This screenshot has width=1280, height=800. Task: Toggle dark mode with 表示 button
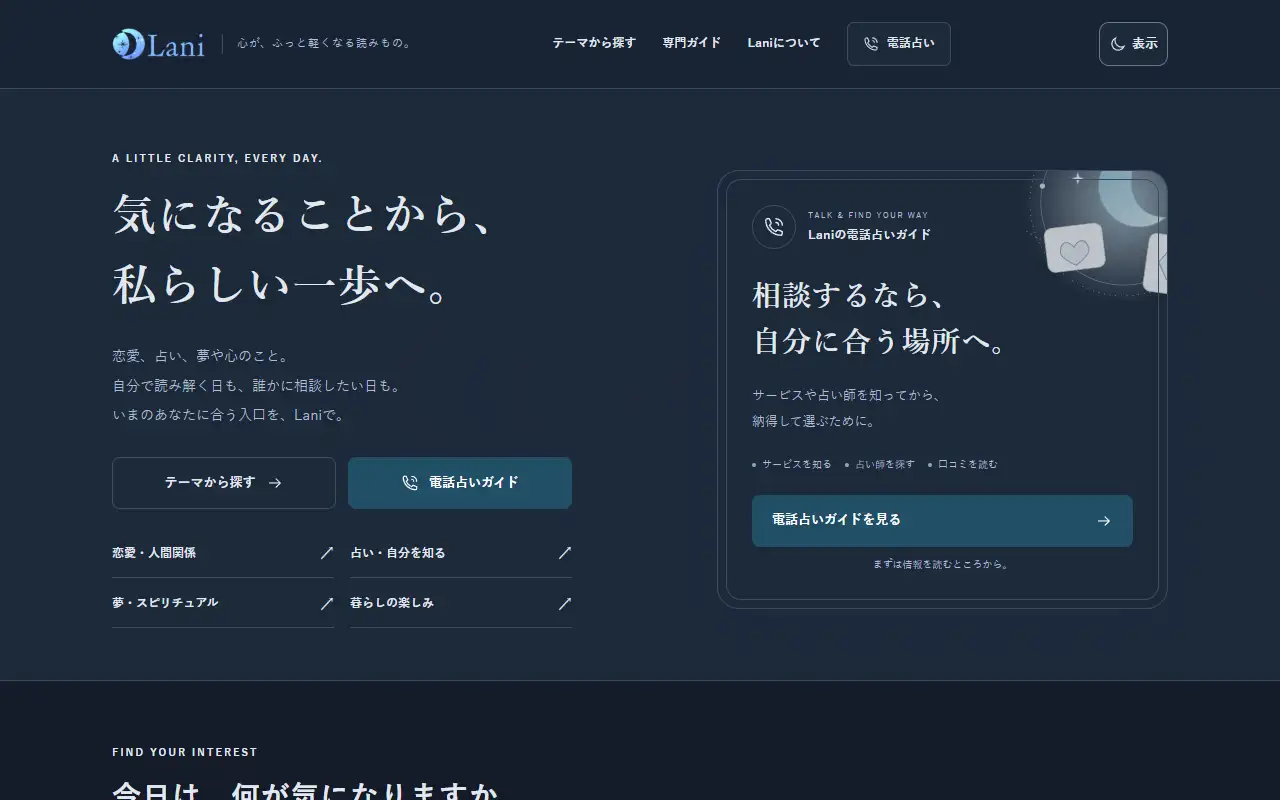point(1133,44)
